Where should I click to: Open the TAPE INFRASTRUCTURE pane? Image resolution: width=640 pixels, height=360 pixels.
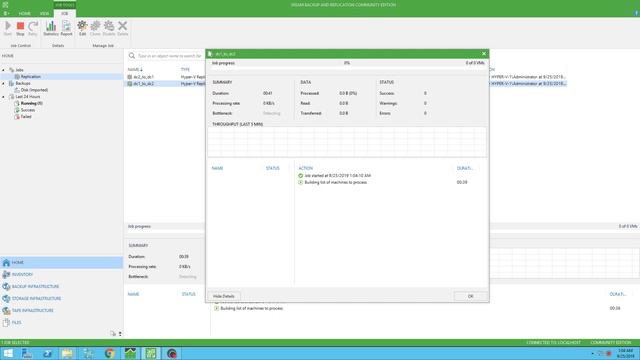61,310
